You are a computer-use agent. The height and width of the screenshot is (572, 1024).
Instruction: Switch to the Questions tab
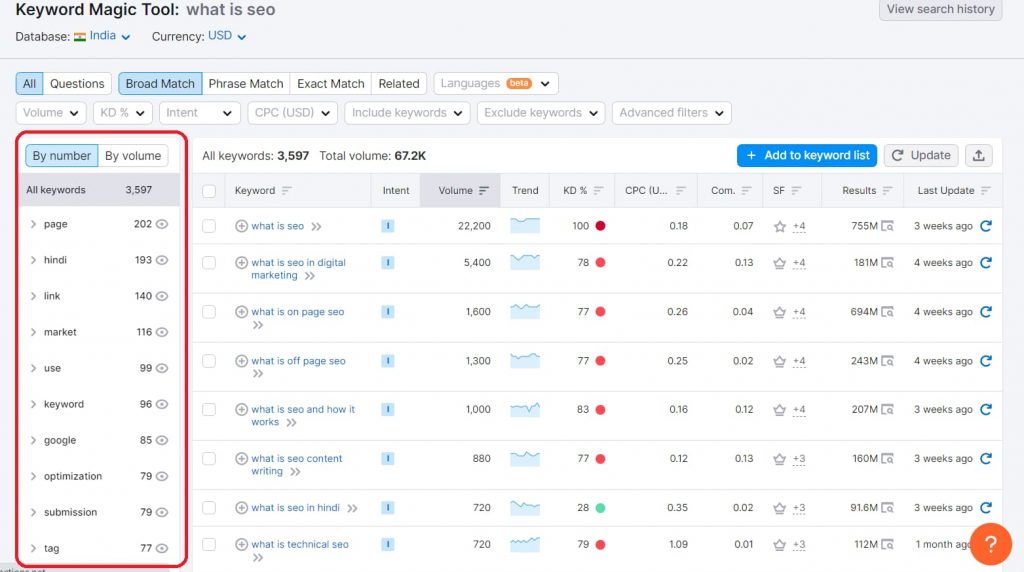pos(77,84)
